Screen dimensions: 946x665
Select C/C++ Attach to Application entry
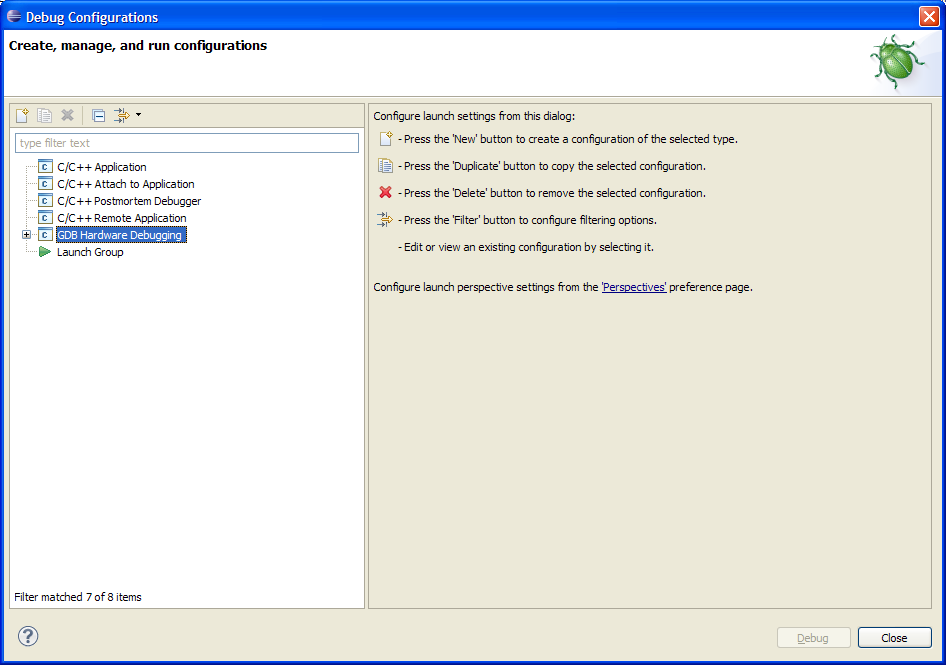(125, 184)
